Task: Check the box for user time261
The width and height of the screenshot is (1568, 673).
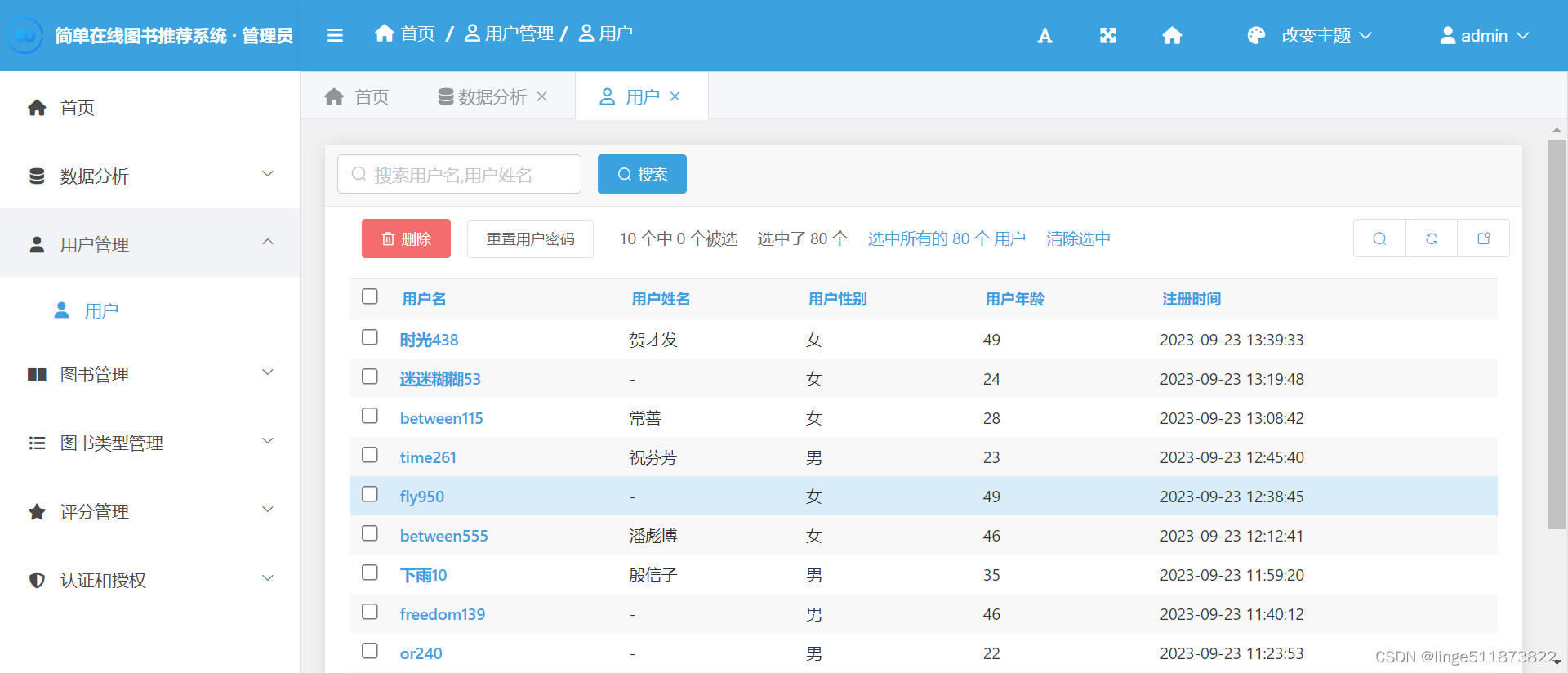Action: click(x=370, y=455)
